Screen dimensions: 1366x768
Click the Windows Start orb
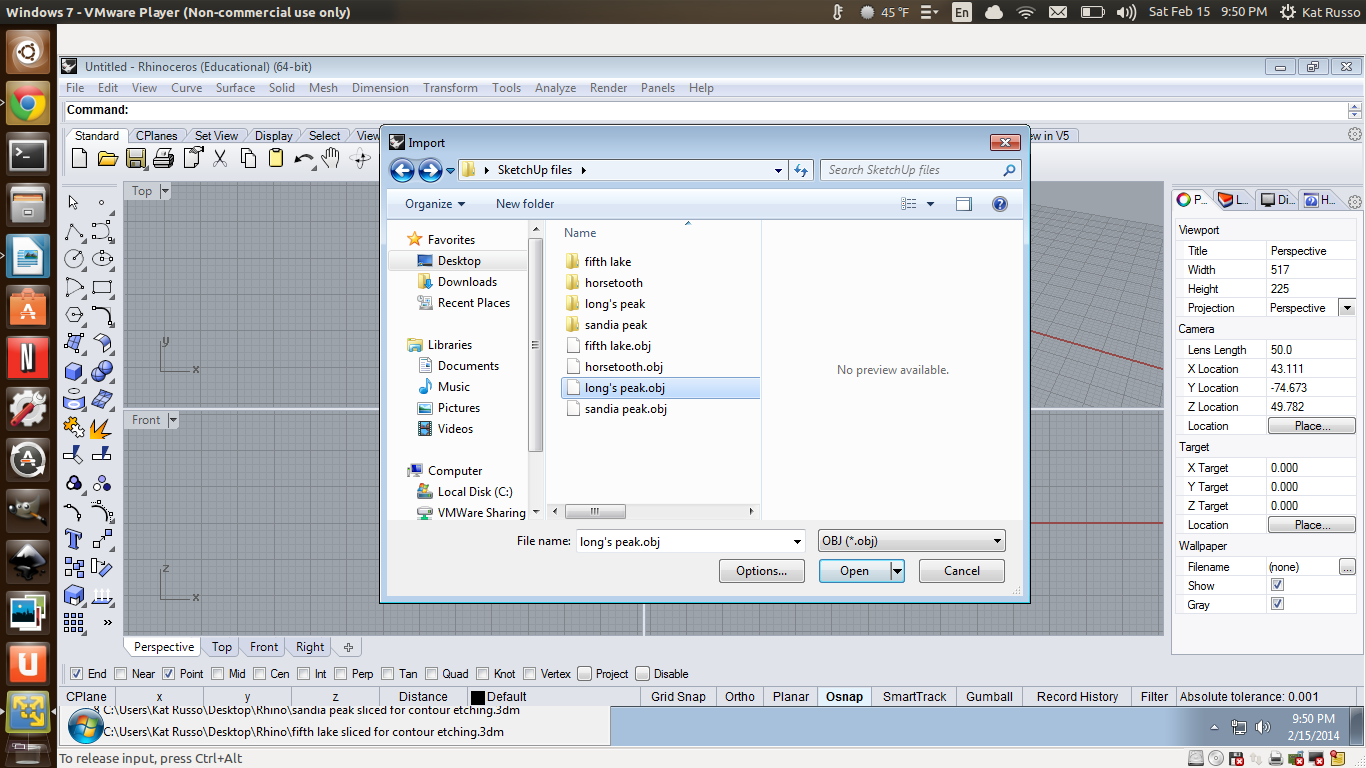click(85, 726)
